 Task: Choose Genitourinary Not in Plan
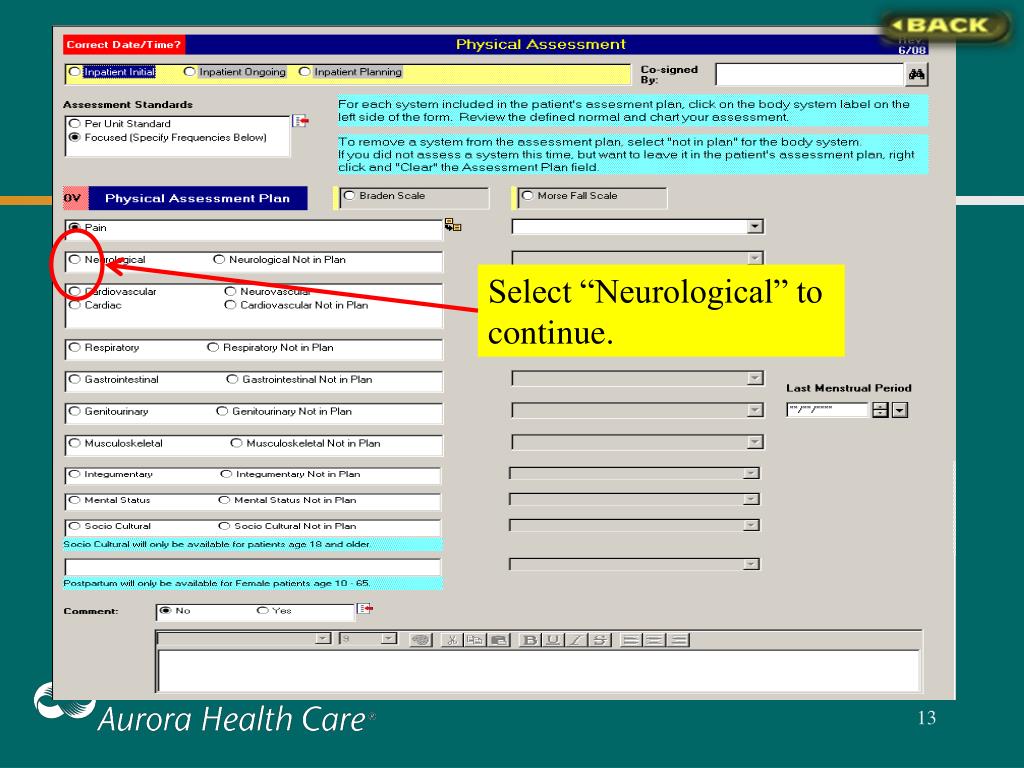pyautogui.click(x=222, y=411)
